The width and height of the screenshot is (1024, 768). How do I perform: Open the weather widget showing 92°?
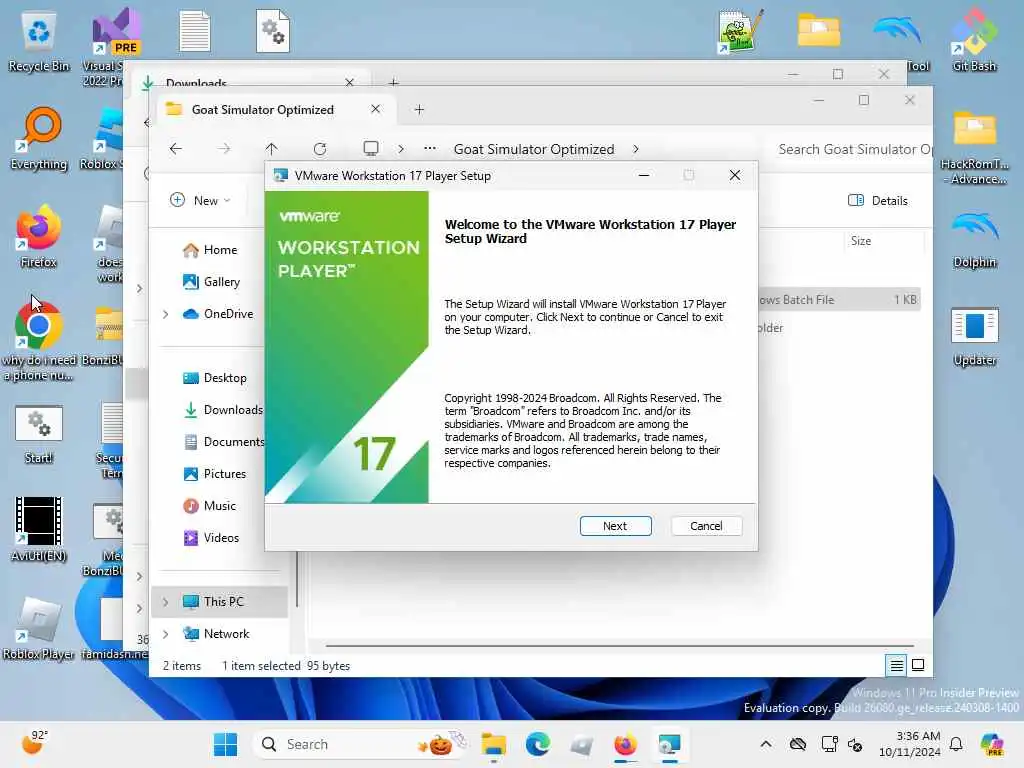click(x=34, y=743)
